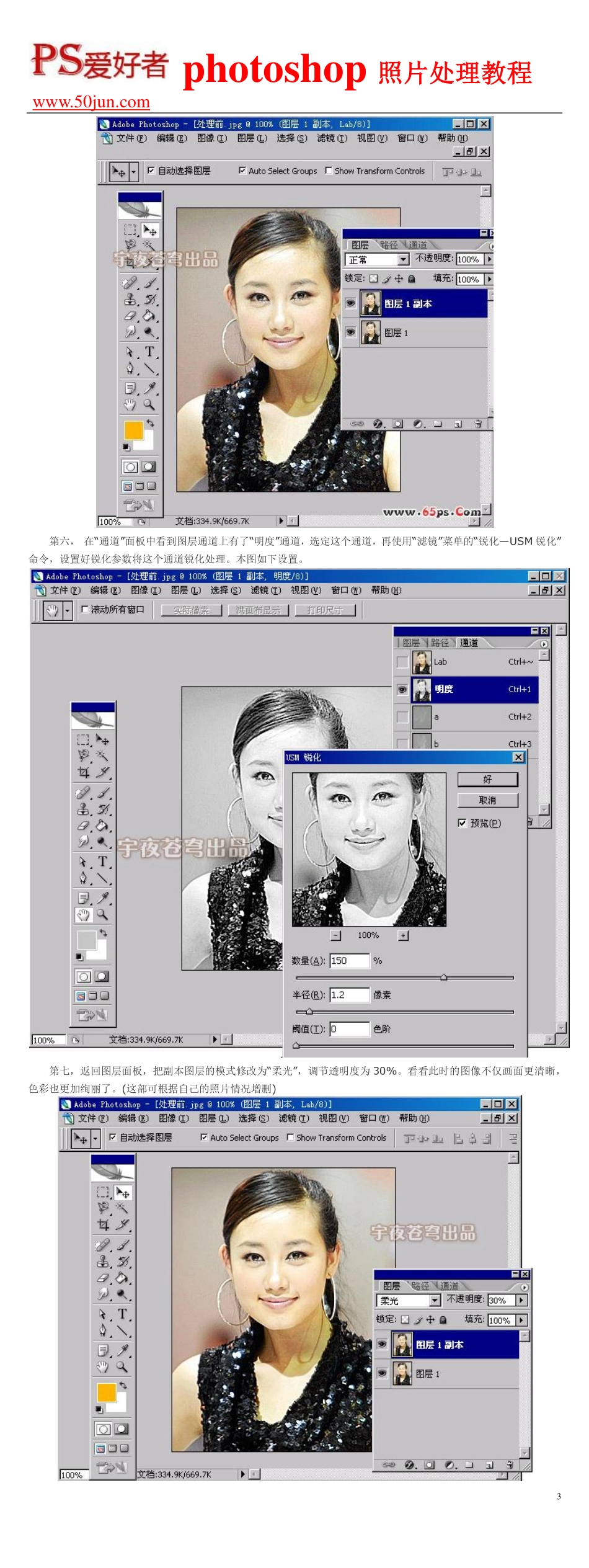Choose the Slice tool in 明度/8 window toolbox
589x1568 pixels.
tap(103, 772)
